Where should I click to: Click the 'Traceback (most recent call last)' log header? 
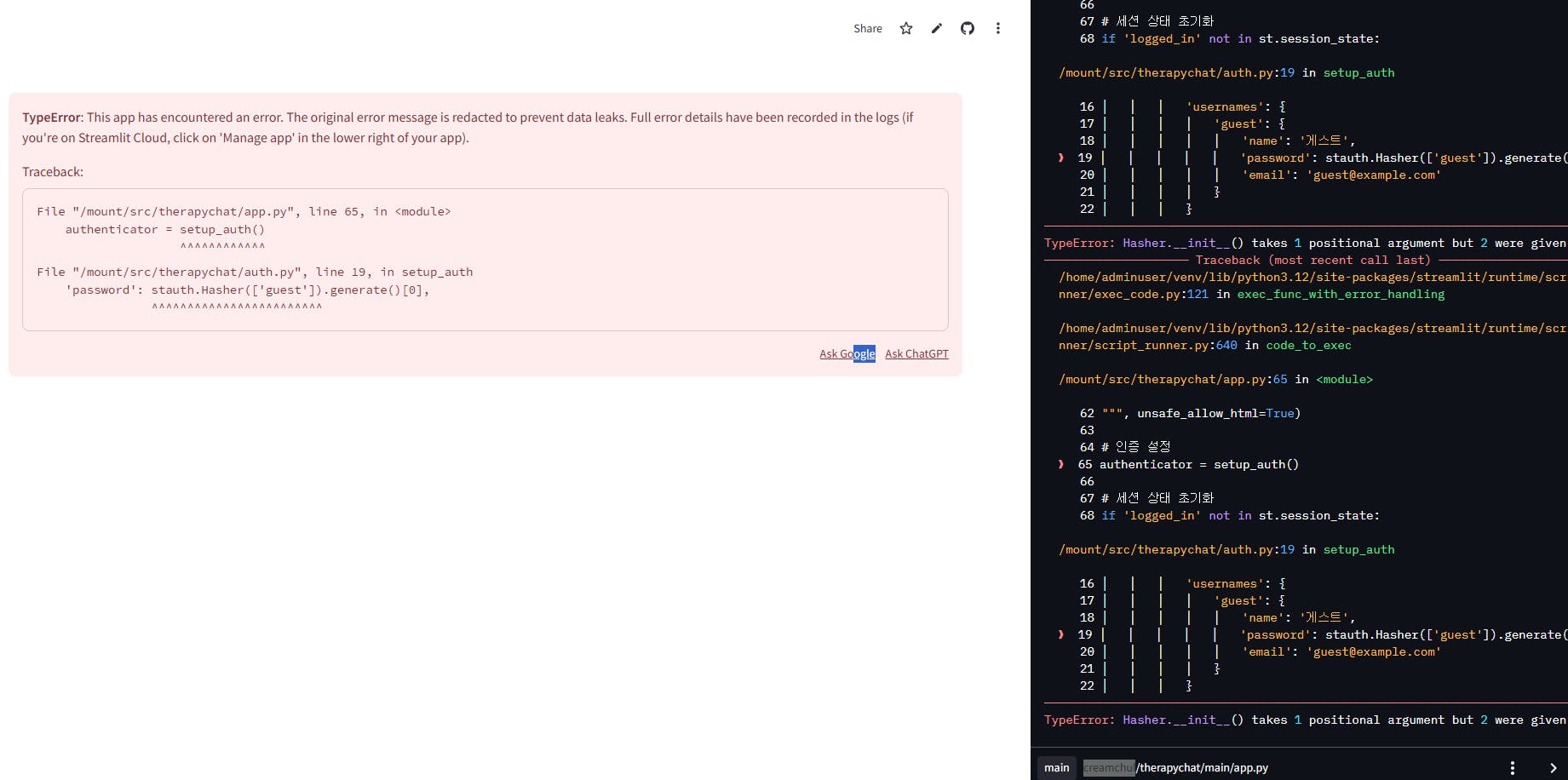click(1312, 260)
